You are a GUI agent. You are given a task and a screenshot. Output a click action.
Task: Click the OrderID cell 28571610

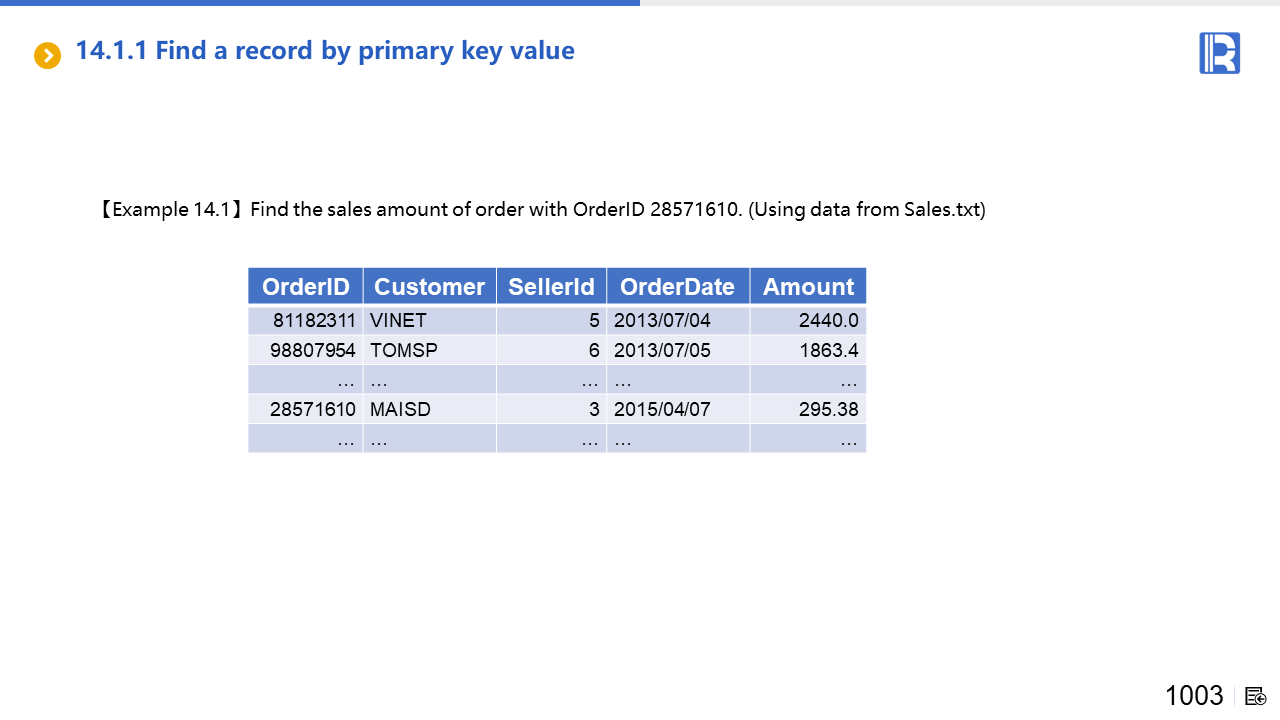(312, 409)
